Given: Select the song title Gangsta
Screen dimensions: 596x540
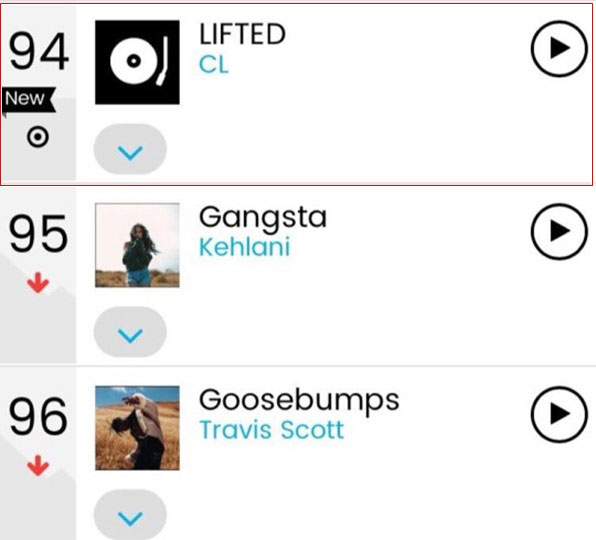Looking at the screenshot, I should tap(263, 218).
